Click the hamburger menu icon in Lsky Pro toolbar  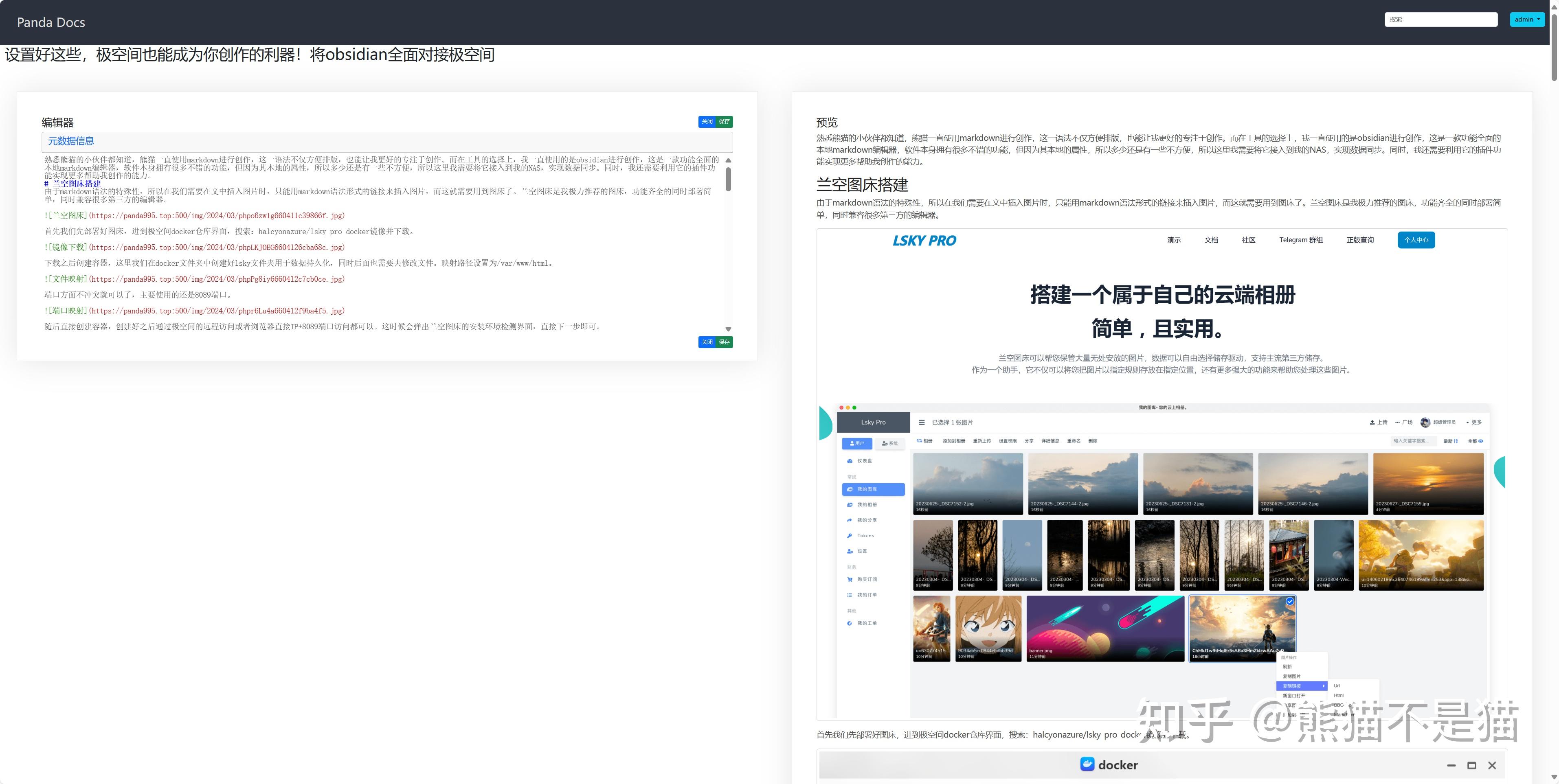click(x=922, y=422)
